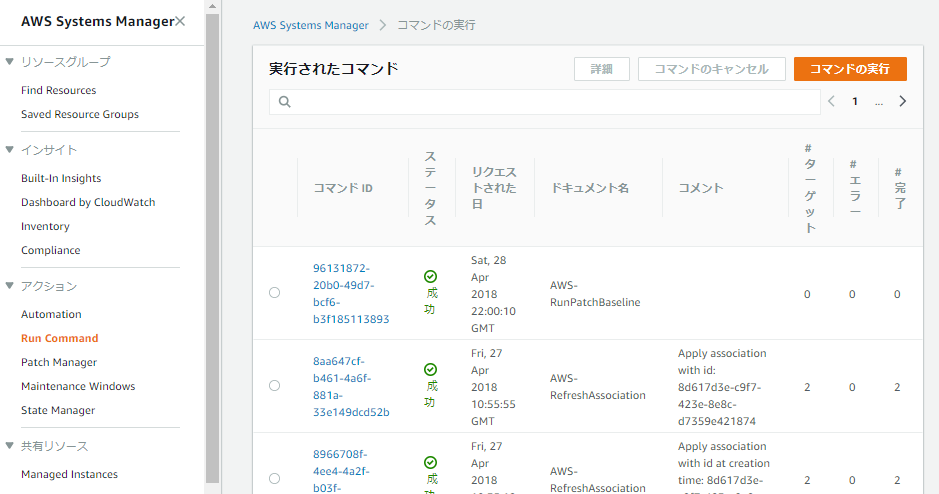The image size is (939, 494).
Task: Open Patch Manager
Action: [x=59, y=362]
